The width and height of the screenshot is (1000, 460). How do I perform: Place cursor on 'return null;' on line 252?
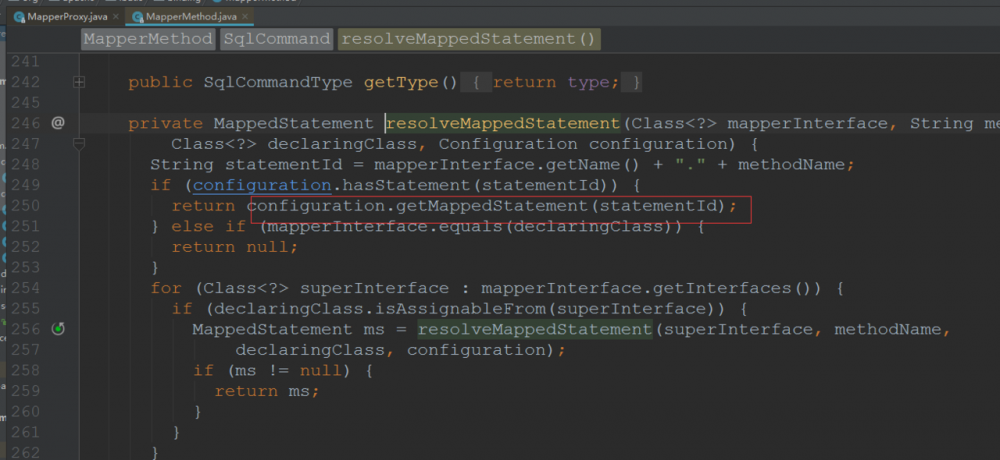pos(235,247)
